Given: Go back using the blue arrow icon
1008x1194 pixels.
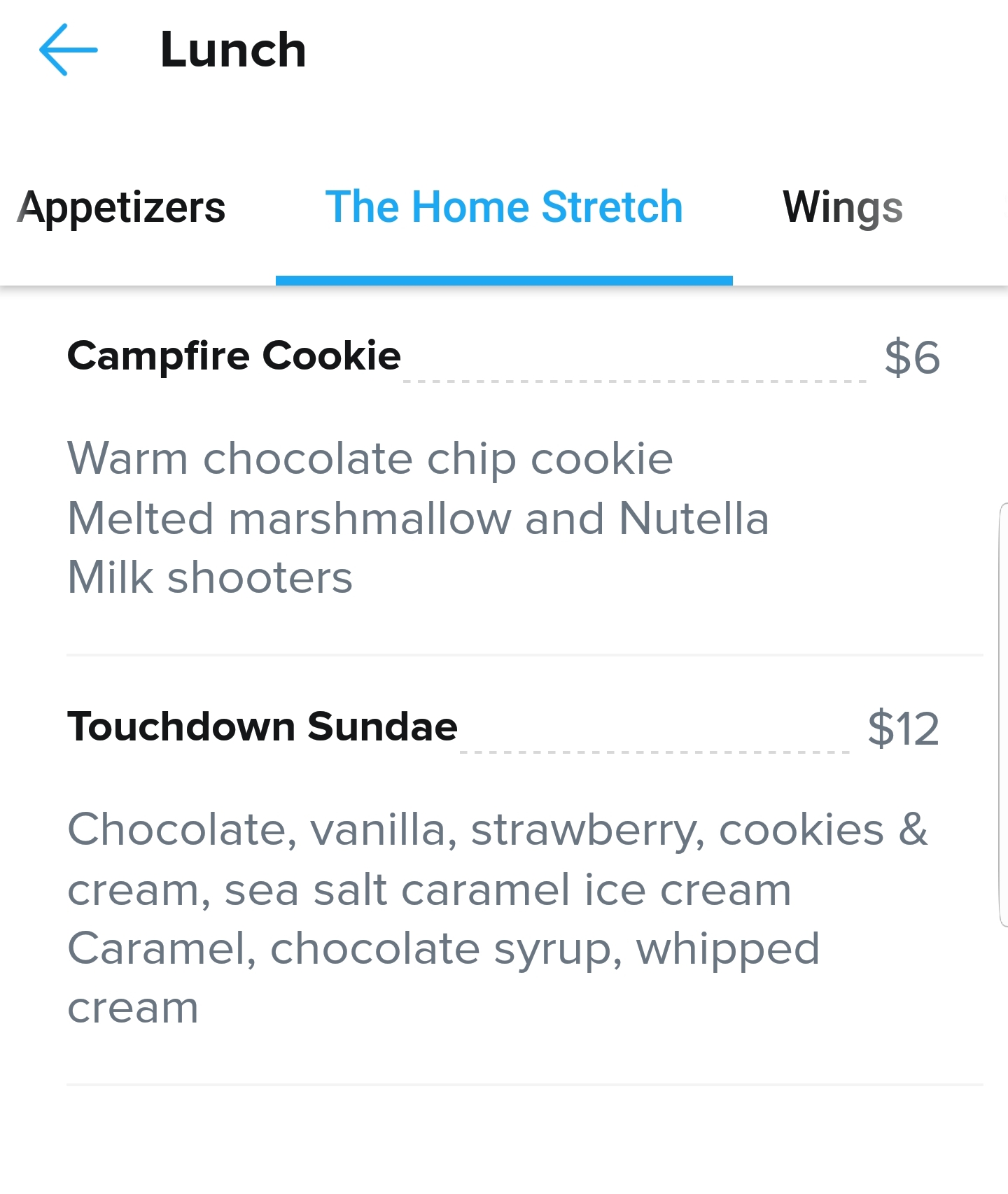Looking at the screenshot, I should 68,50.
